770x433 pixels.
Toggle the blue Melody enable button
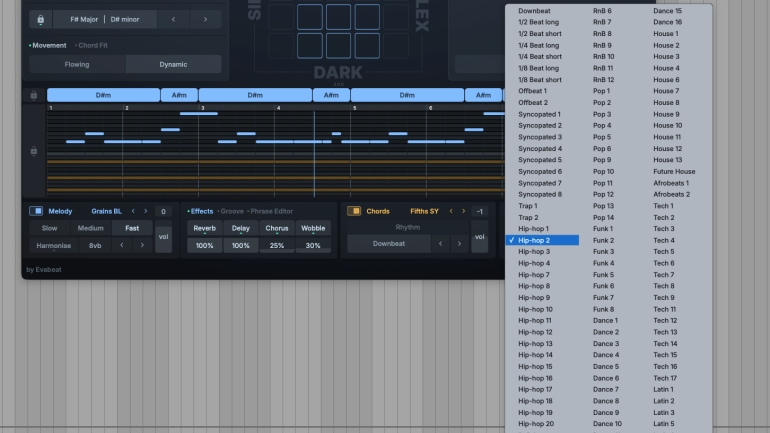(x=36, y=211)
